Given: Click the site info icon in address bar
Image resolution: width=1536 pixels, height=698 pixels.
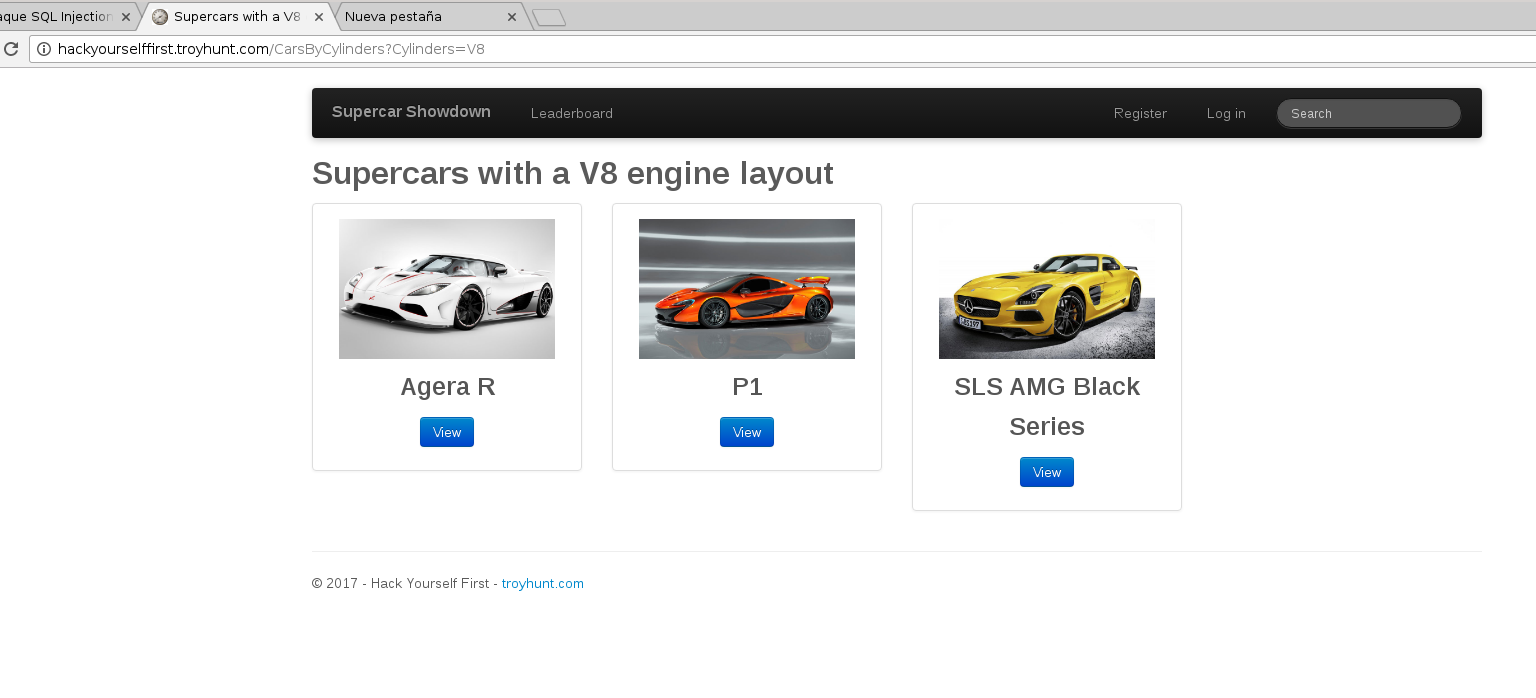Looking at the screenshot, I should pos(44,49).
